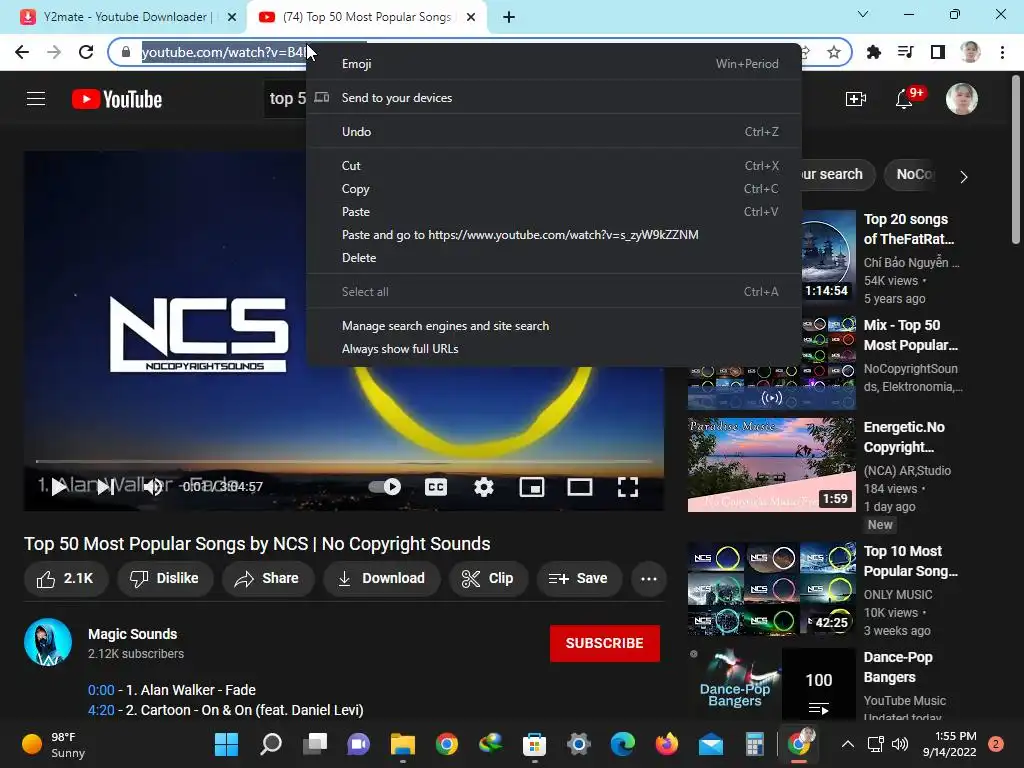Image resolution: width=1024 pixels, height=768 pixels.
Task: Select Copy in context menu
Action: click(554, 189)
